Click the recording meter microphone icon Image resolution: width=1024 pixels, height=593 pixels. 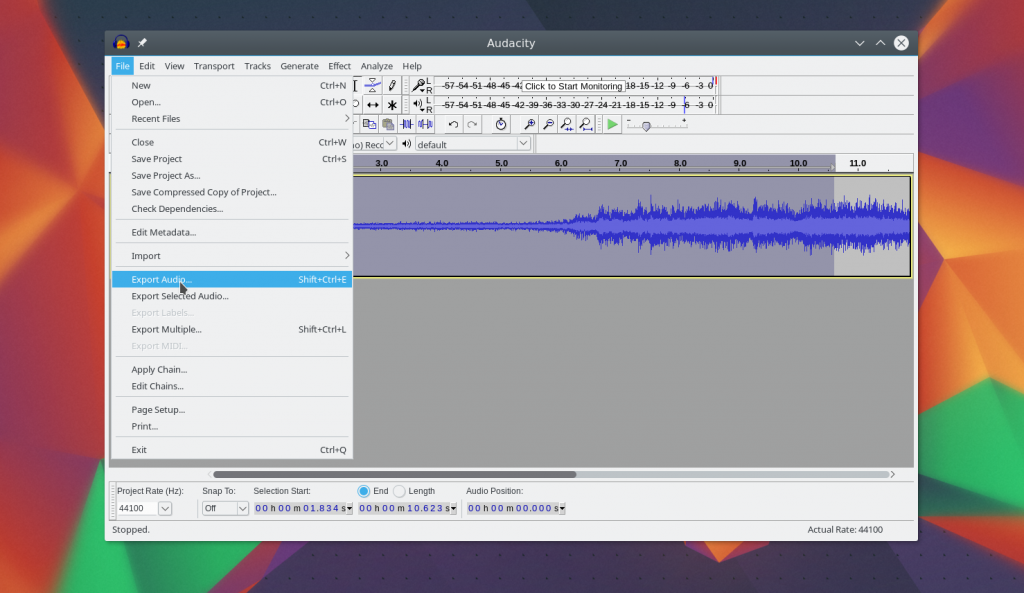tap(417, 86)
